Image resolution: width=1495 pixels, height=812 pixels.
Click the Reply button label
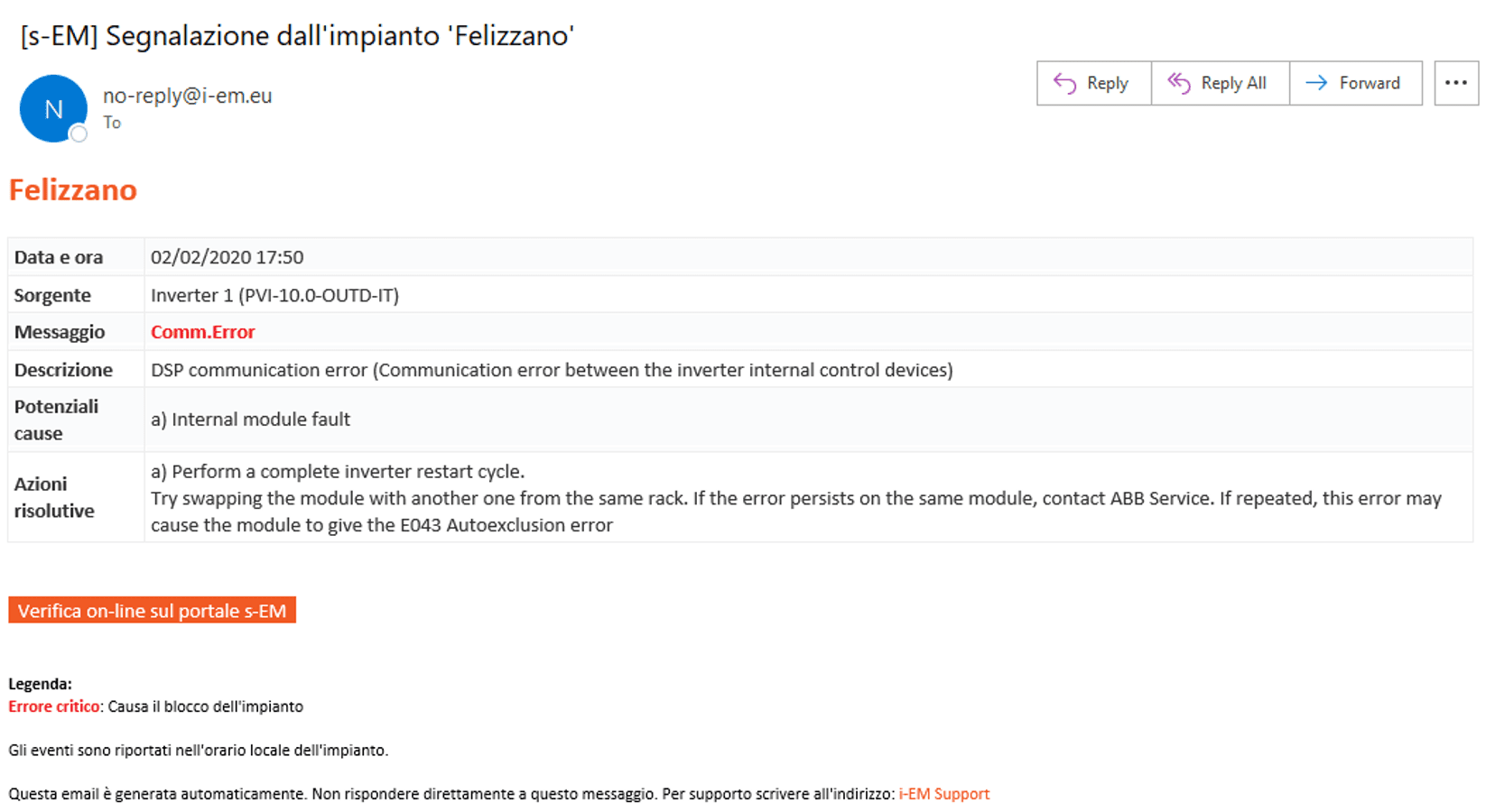pyautogui.click(x=1108, y=83)
